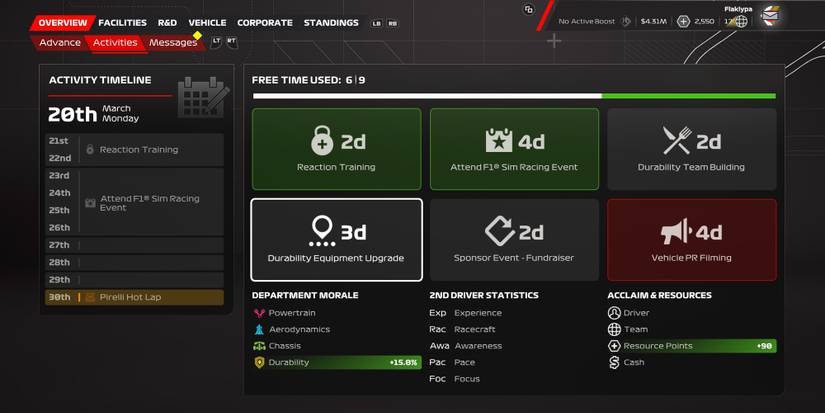The height and width of the screenshot is (413, 825).
Task: Click the Aerodynamics department icon
Action: (259, 329)
